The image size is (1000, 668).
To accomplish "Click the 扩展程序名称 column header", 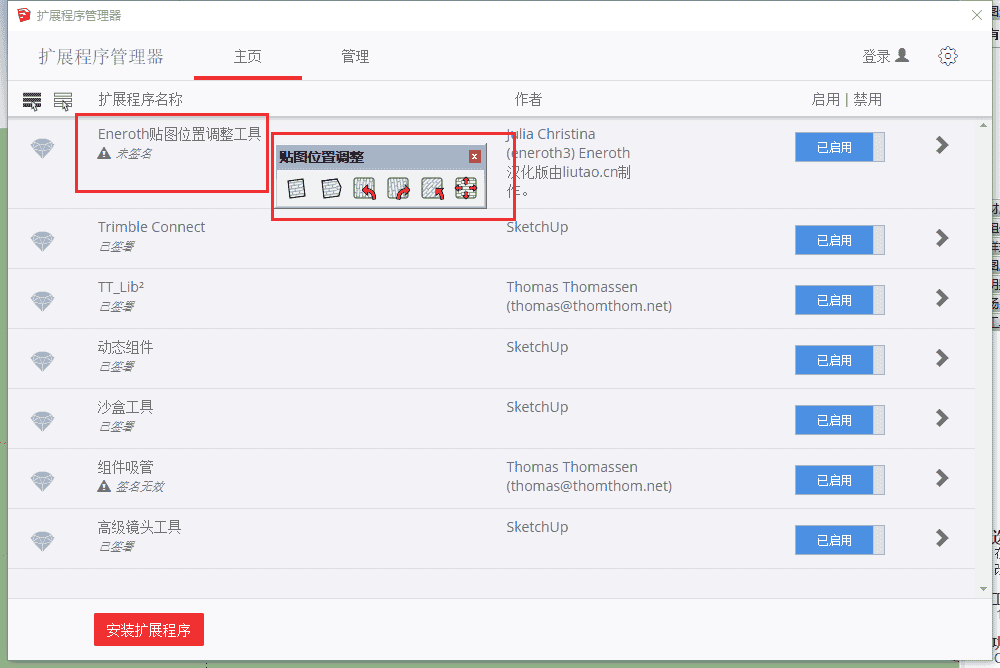I will pos(140,100).
